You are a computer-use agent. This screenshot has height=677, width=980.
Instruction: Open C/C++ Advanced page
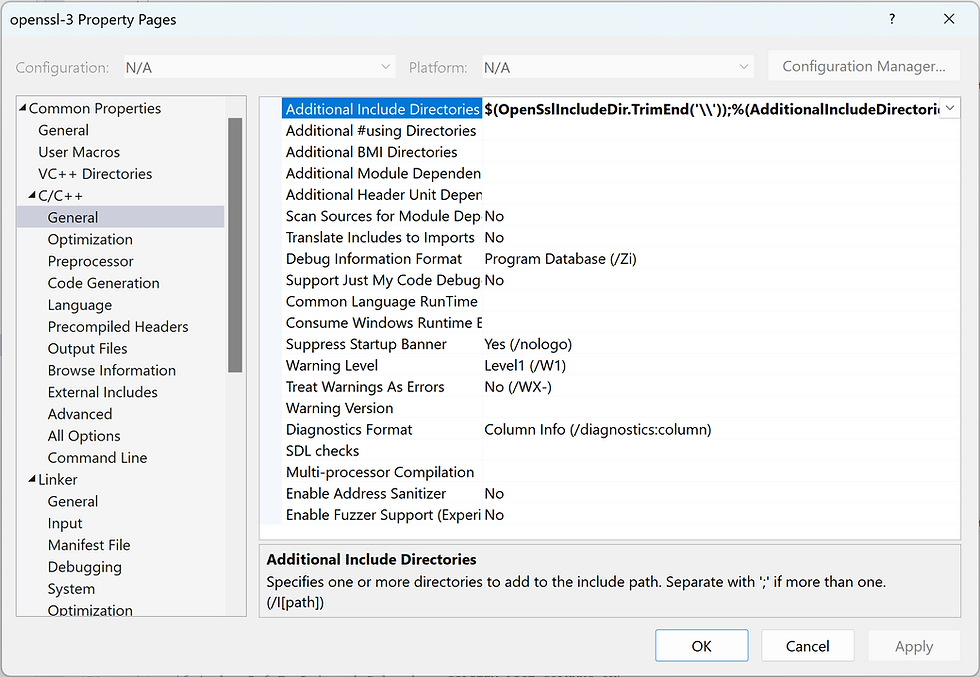(80, 414)
